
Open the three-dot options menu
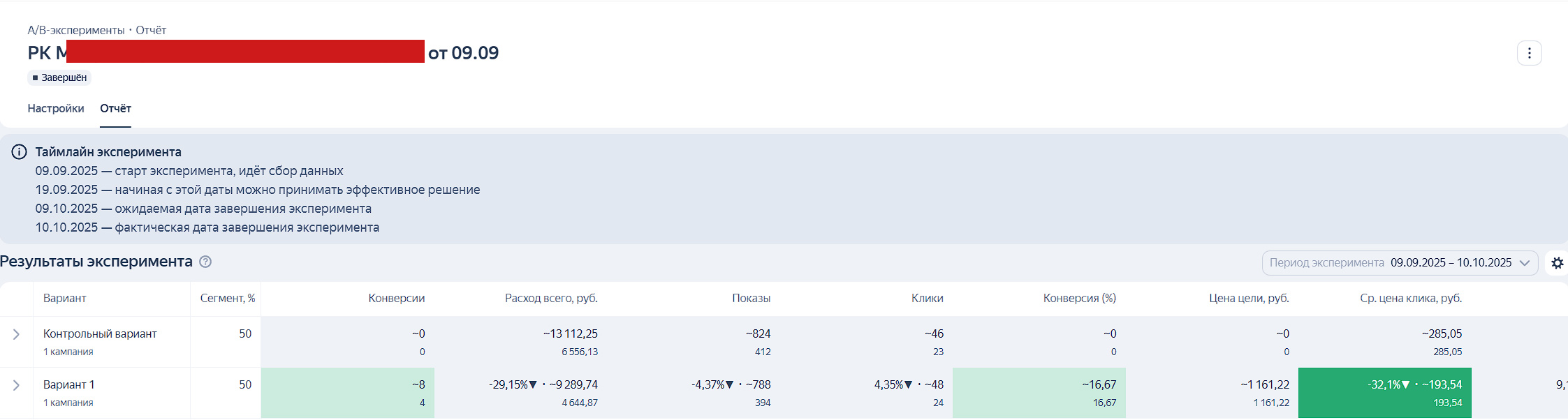1529,53
